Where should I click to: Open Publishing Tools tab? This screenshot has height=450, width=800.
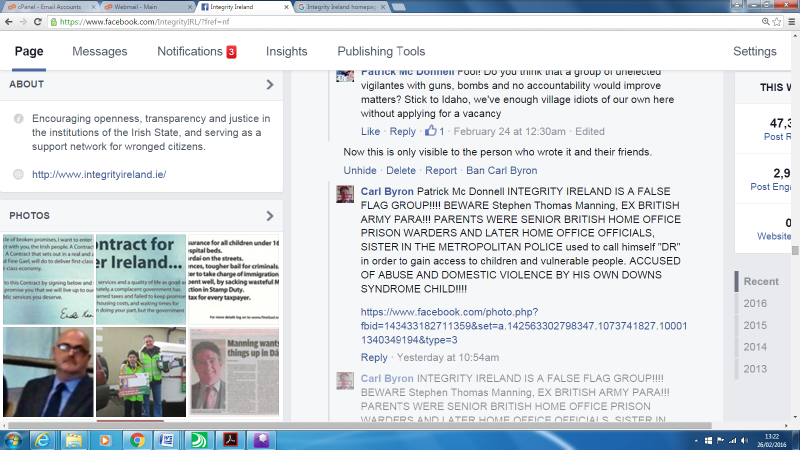(381, 52)
